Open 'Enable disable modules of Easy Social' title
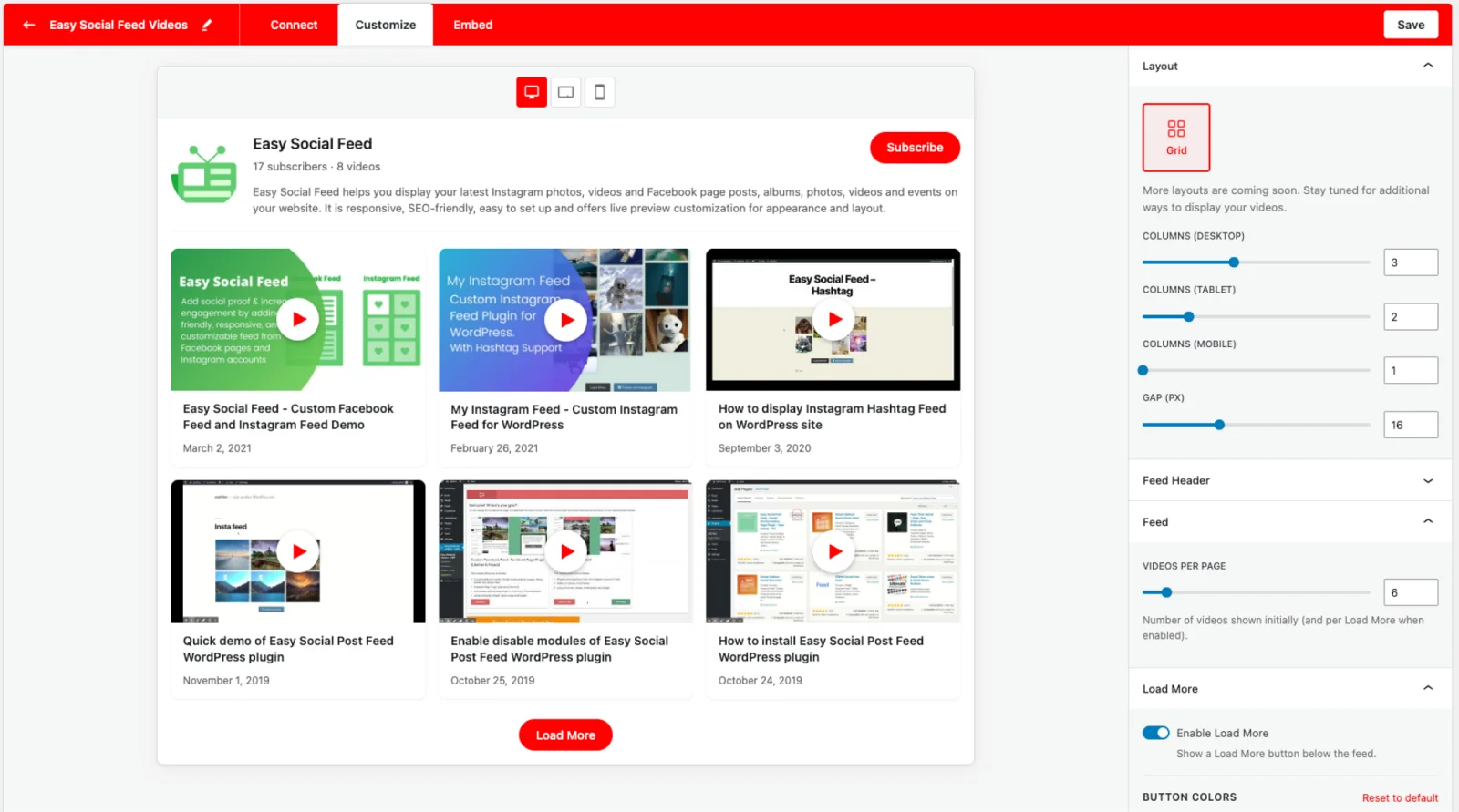The image size is (1459, 812). [x=559, y=649]
